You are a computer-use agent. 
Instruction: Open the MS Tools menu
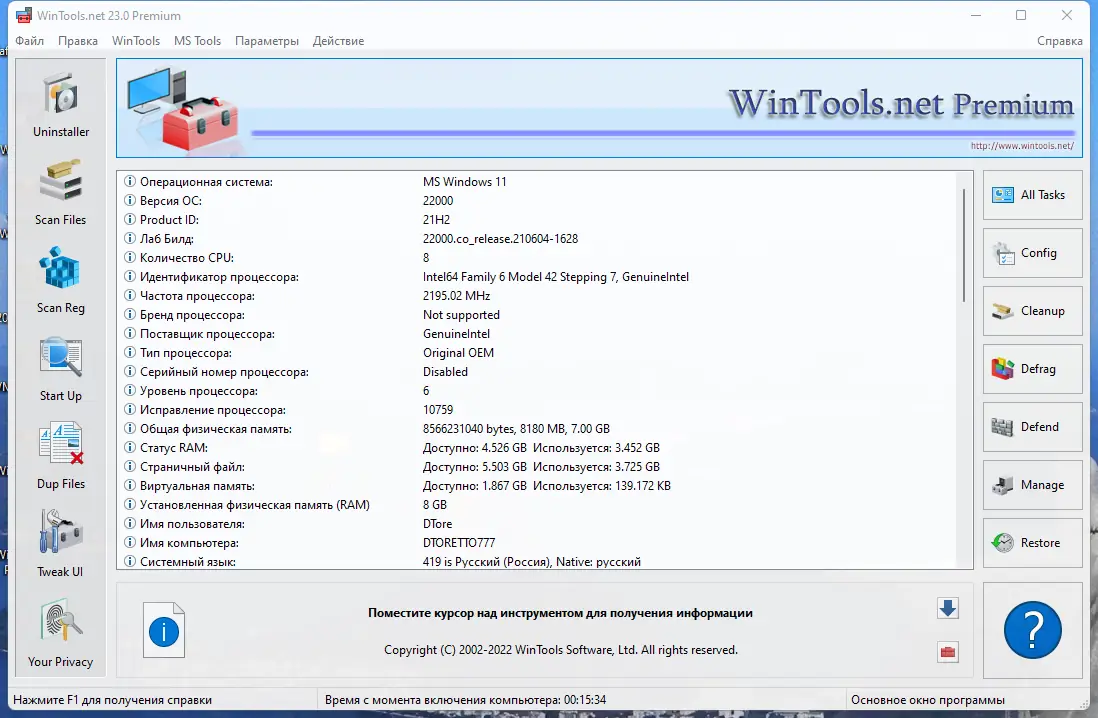(x=197, y=41)
